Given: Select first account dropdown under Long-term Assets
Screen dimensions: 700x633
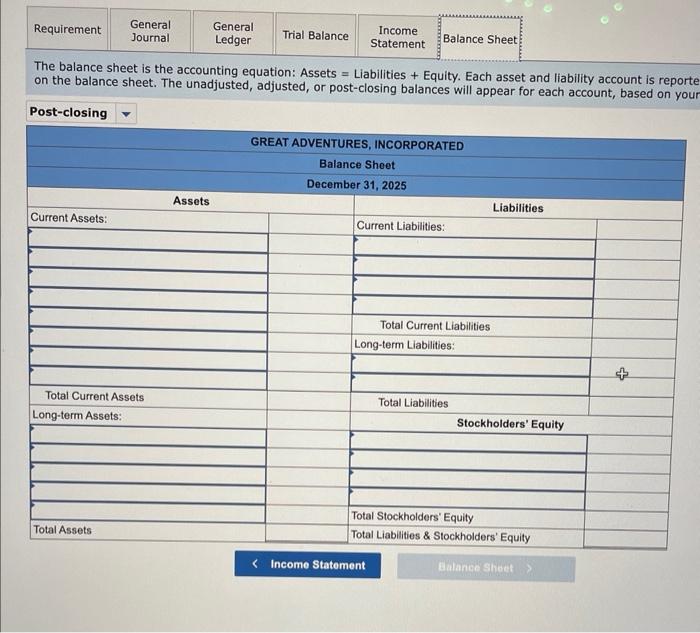Looking at the screenshot, I should click(x=148, y=435).
